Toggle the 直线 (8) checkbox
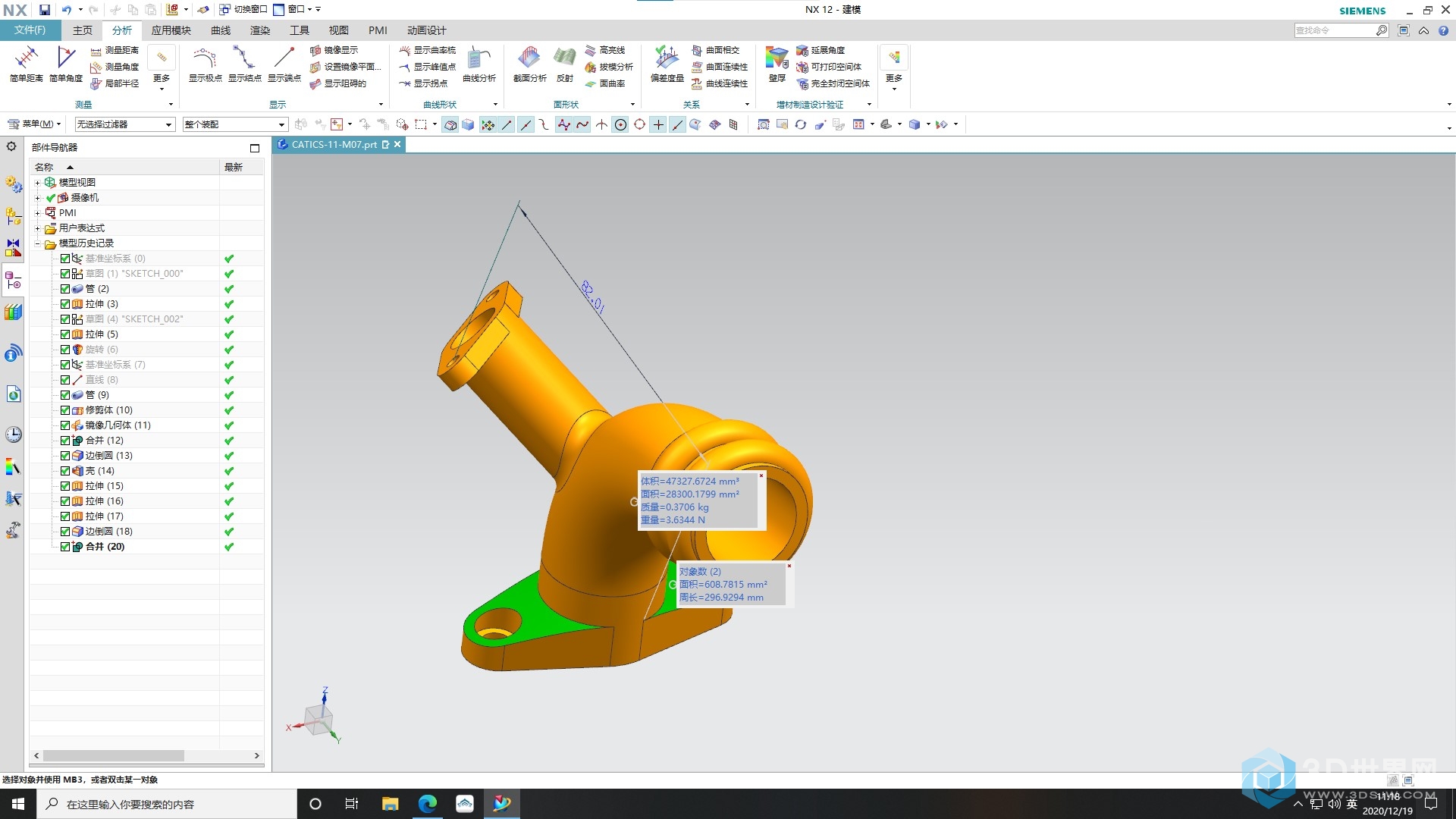1456x819 pixels. [x=65, y=380]
